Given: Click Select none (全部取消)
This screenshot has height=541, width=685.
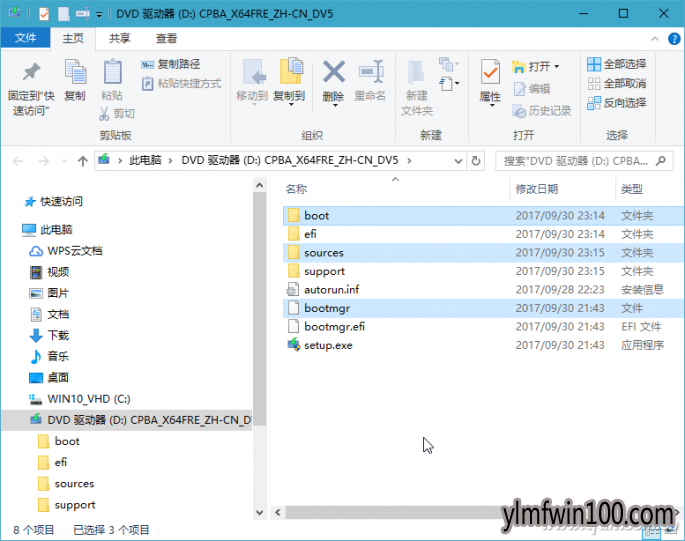Looking at the screenshot, I should 616,83.
